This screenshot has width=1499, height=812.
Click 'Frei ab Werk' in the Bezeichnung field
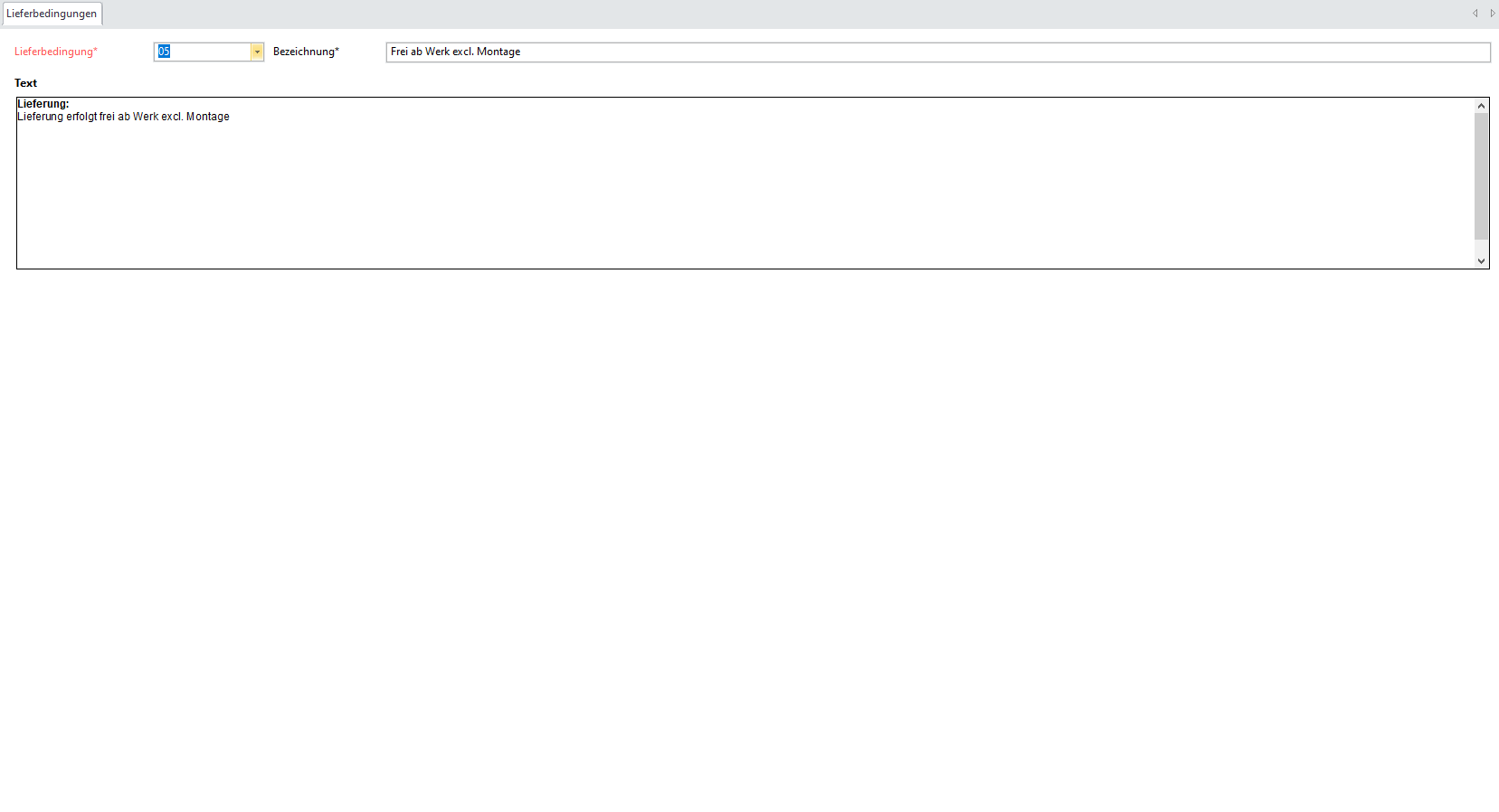coord(420,52)
